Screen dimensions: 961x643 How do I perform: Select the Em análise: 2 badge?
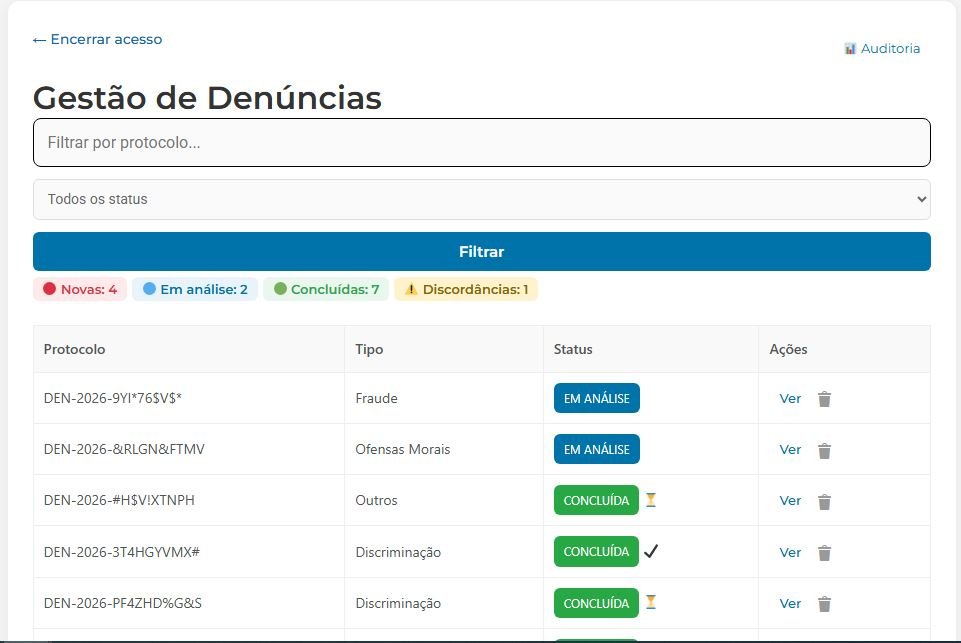(195, 290)
